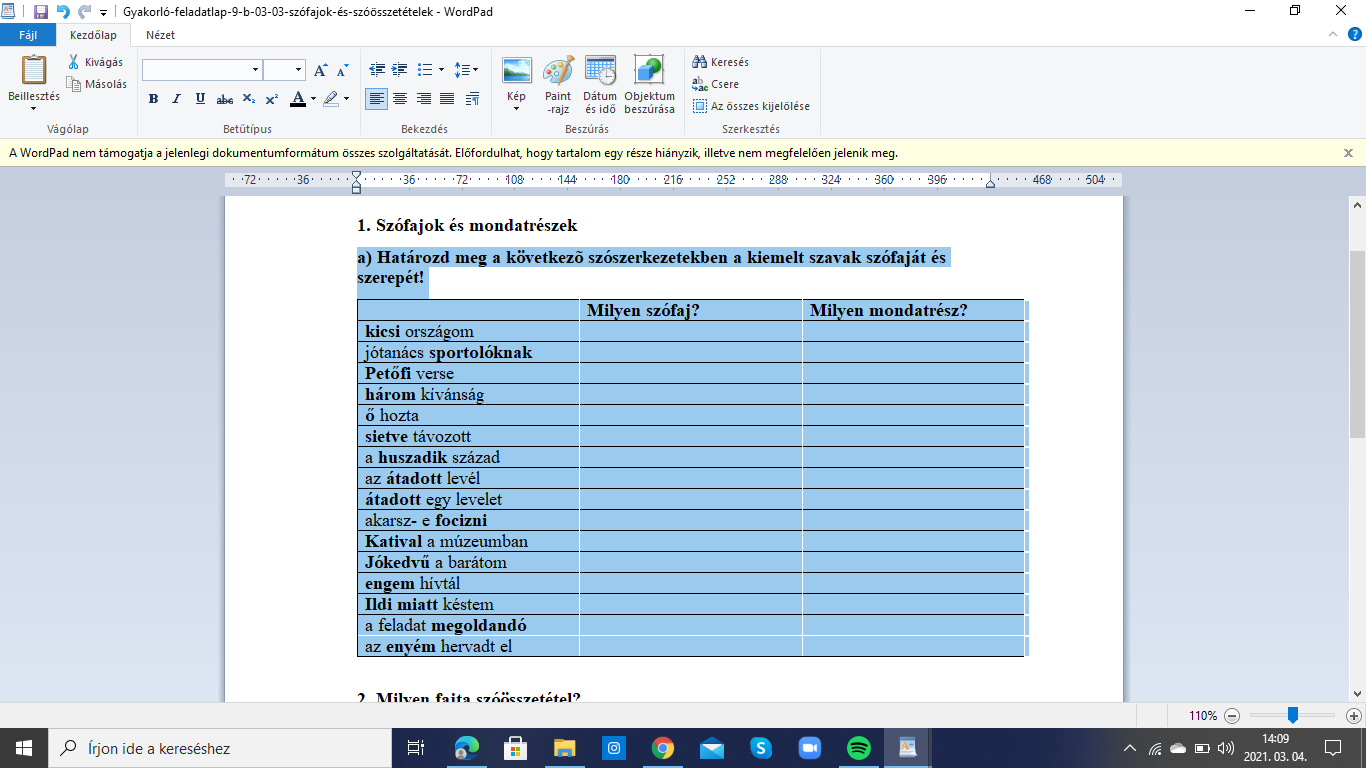
Task: Toggle Bold formatting
Action: [153, 98]
